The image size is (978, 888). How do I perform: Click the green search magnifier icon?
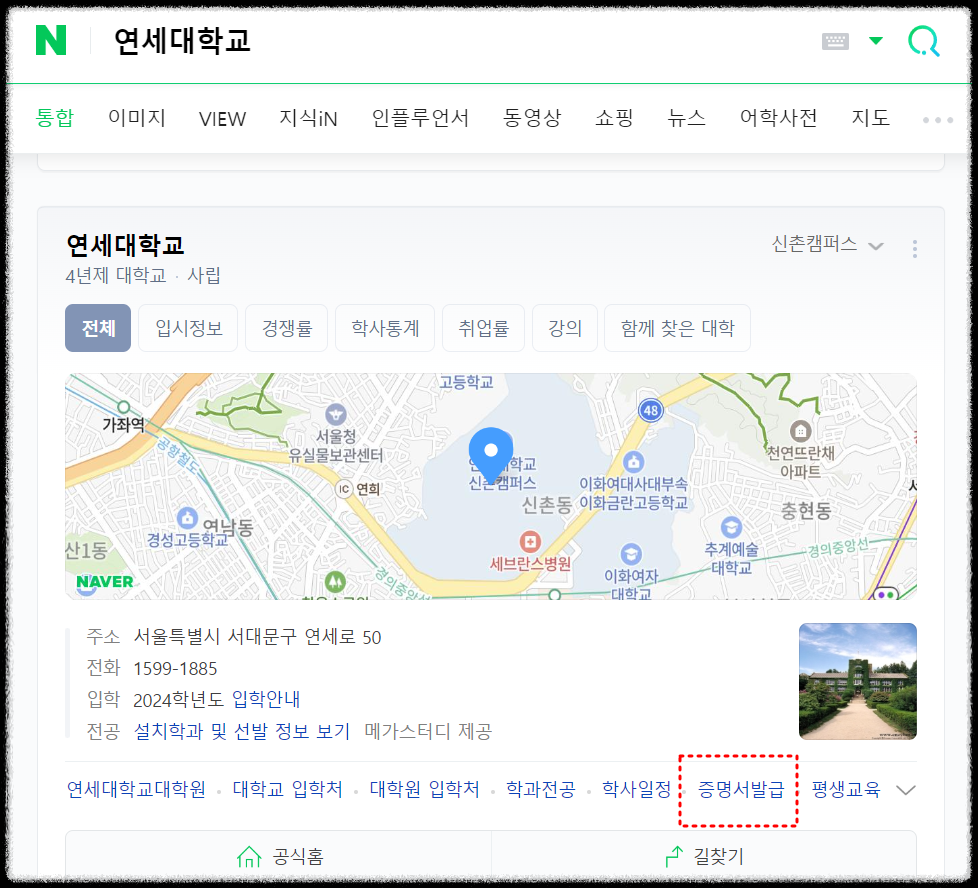click(924, 41)
